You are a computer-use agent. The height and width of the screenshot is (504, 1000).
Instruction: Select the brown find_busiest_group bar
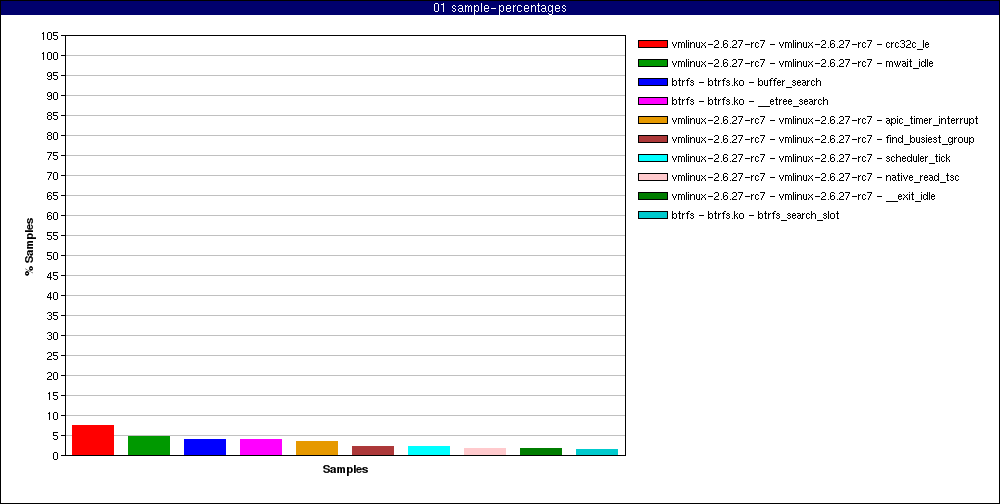[373, 450]
